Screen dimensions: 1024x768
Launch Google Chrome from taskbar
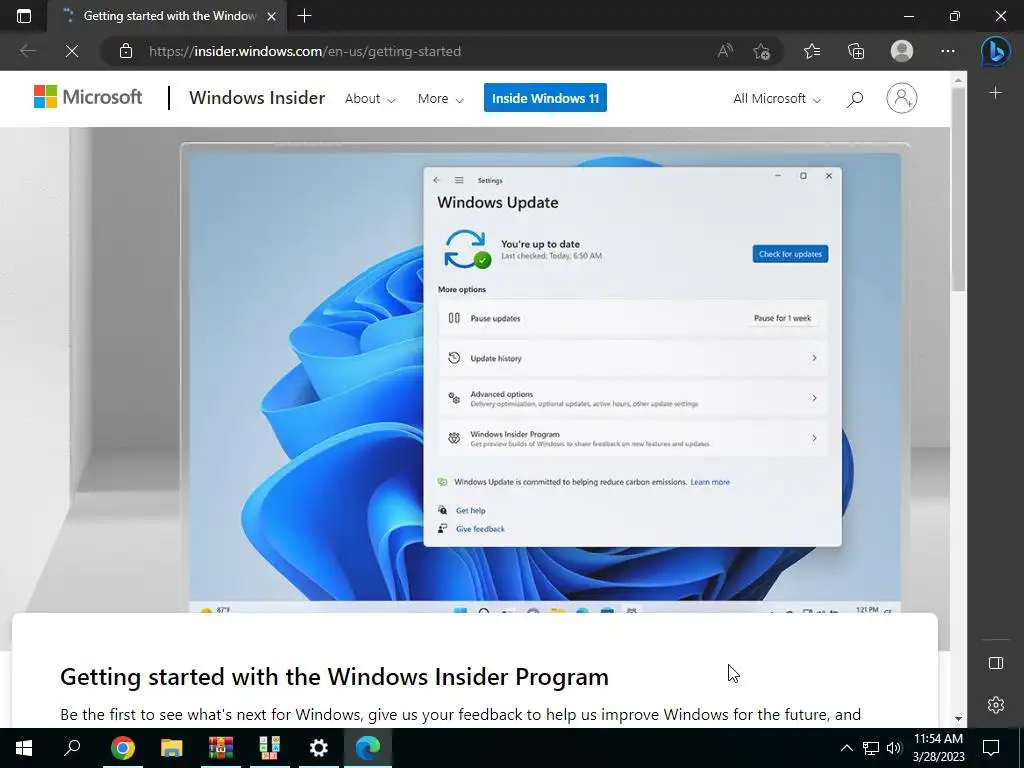[122, 748]
